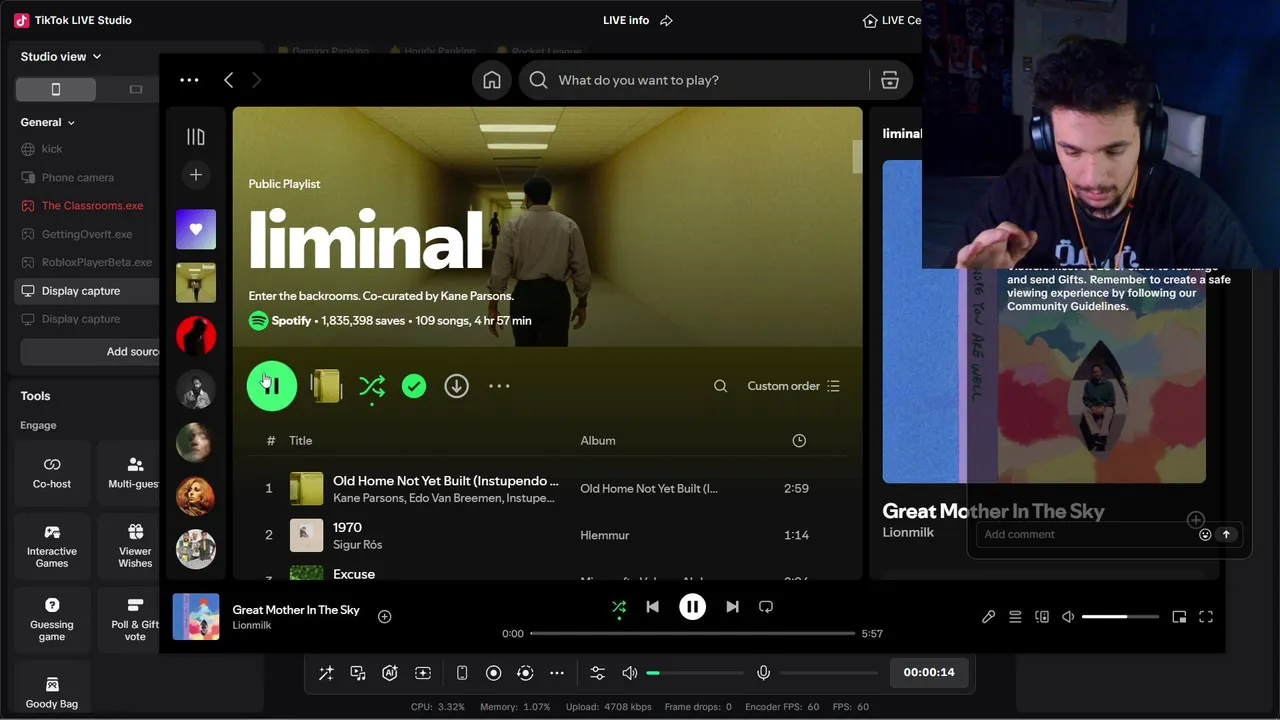The height and width of the screenshot is (720, 1280).
Task: Mute the speaker in TikTok toolbar
Action: click(x=629, y=673)
